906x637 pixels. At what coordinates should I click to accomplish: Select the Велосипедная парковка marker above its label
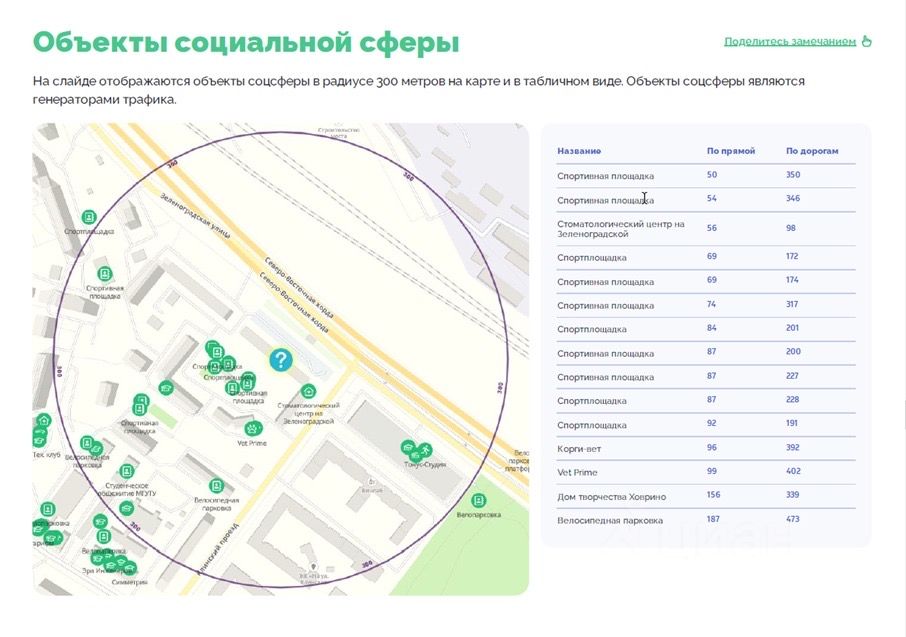216,486
